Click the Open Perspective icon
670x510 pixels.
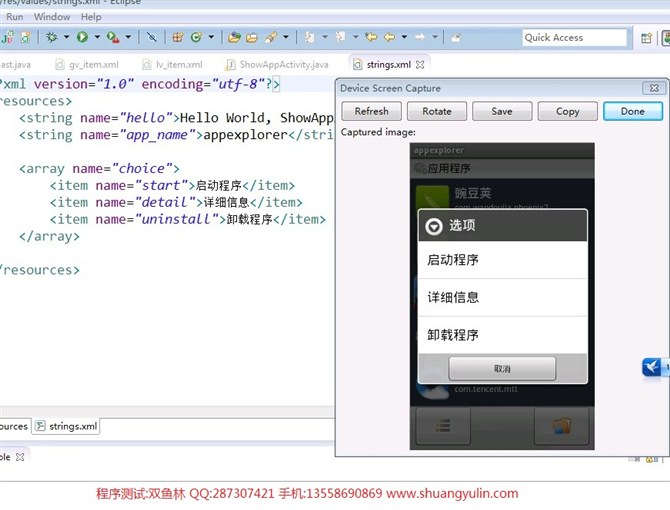[x=646, y=38]
